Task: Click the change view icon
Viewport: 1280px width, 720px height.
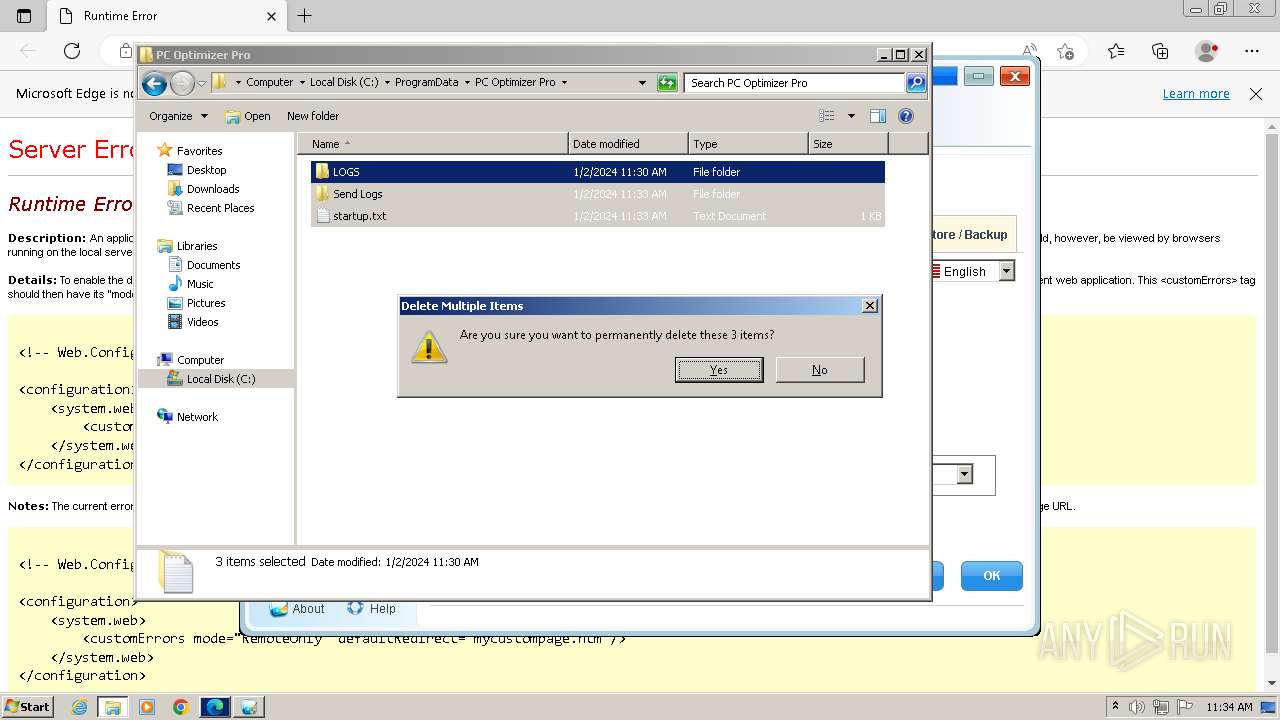Action: pyautogui.click(x=827, y=116)
